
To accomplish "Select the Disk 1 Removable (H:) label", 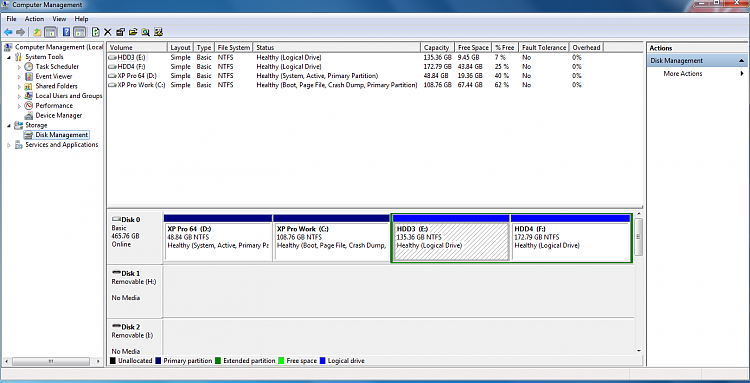I will coord(135,291).
